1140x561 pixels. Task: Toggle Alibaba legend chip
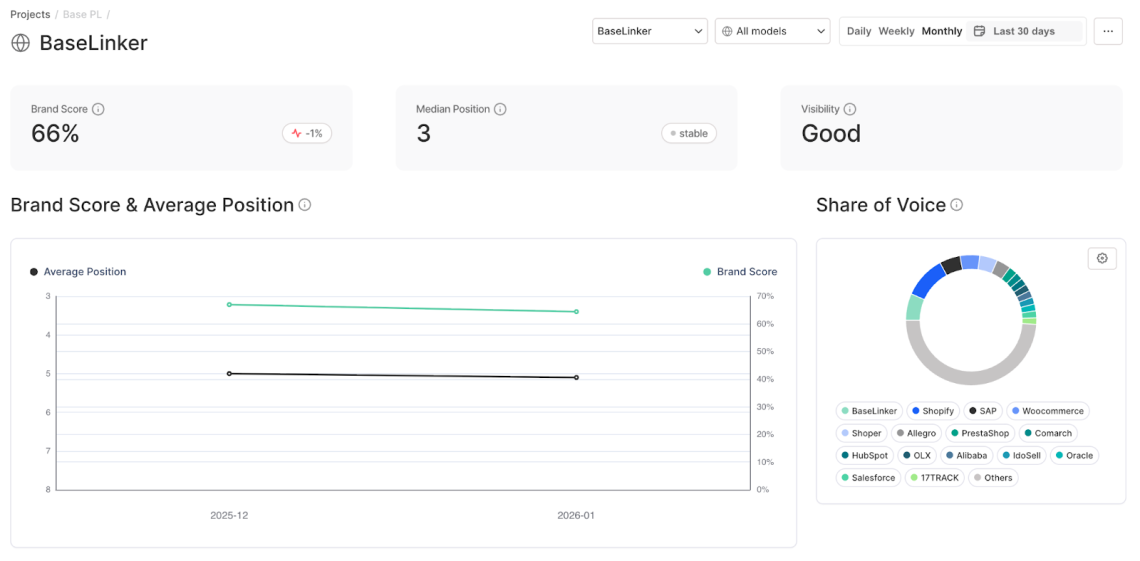pyautogui.click(x=967, y=456)
